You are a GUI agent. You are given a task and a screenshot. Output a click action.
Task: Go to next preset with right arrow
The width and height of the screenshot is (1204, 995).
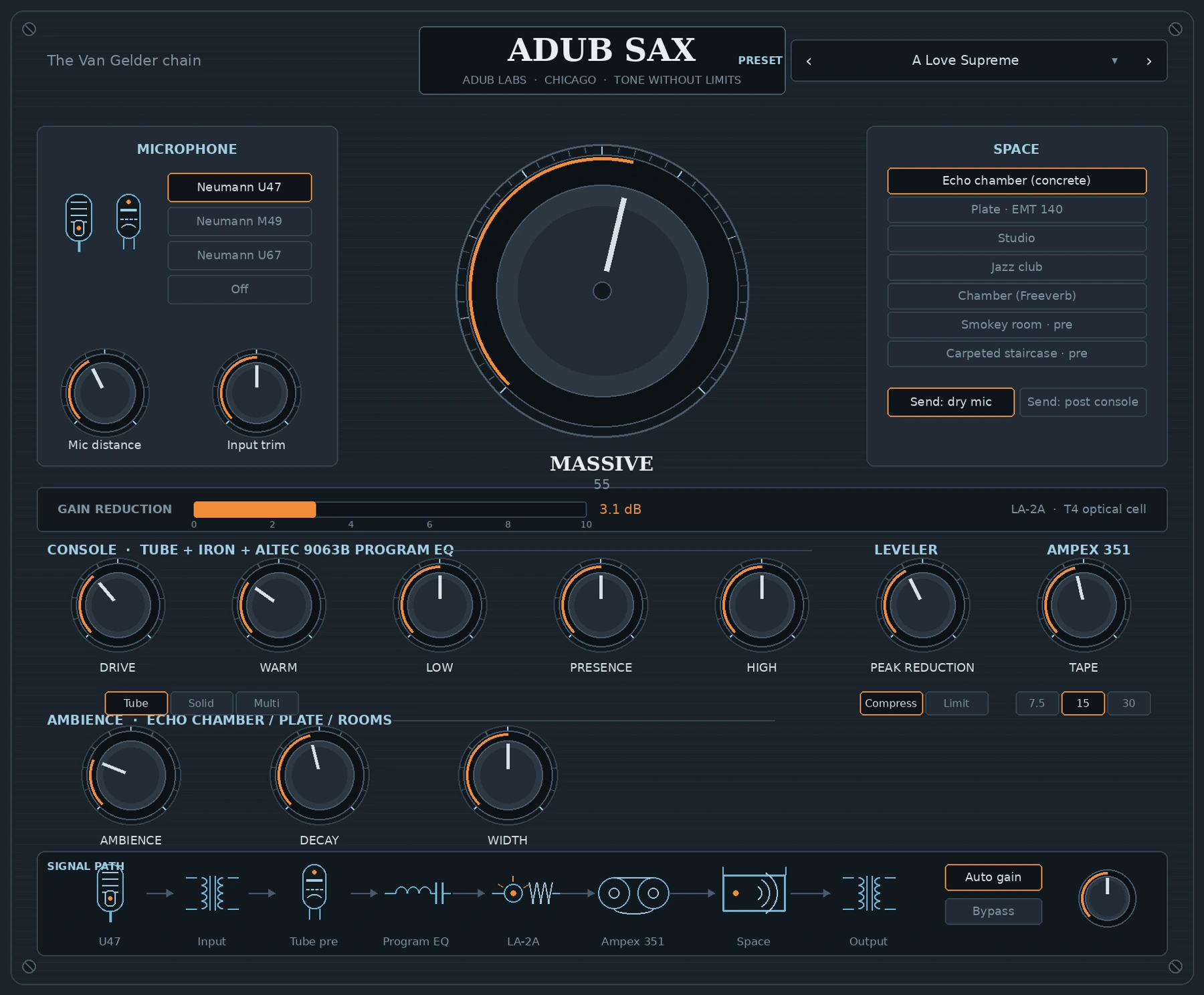pos(1149,61)
